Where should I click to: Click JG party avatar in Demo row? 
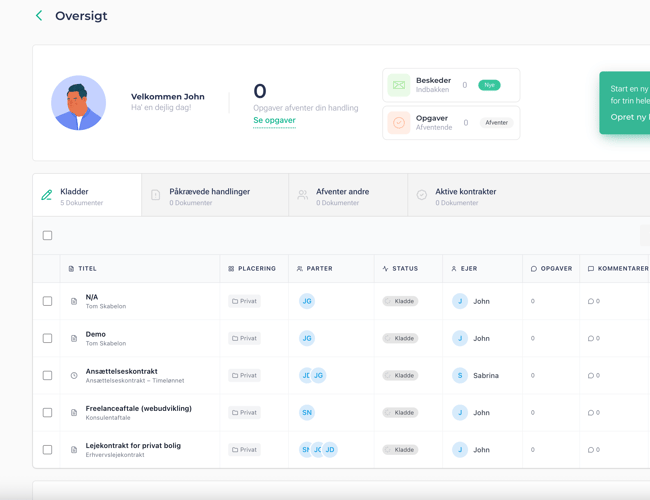(x=307, y=338)
